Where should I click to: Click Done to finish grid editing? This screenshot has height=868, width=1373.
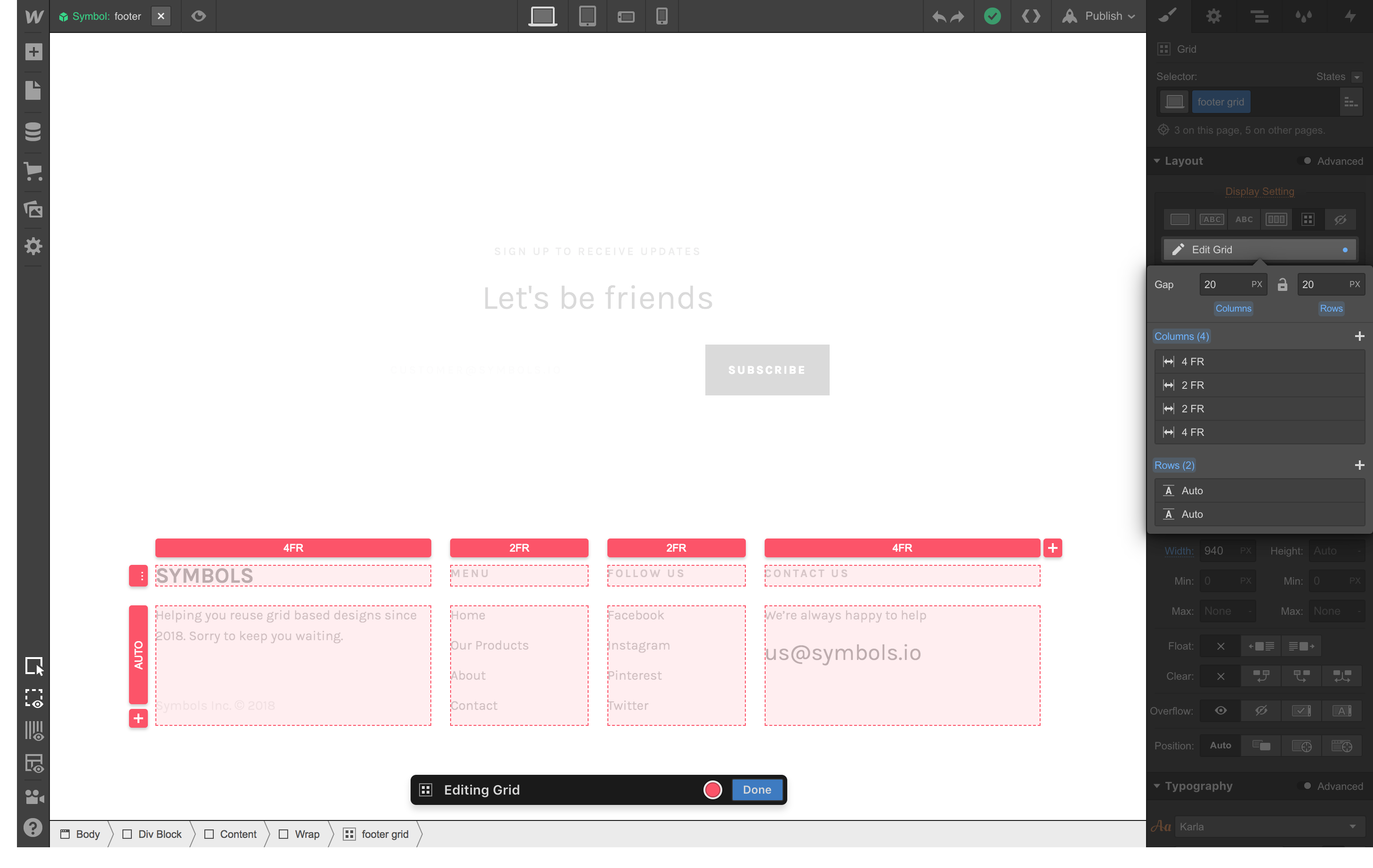[757, 790]
